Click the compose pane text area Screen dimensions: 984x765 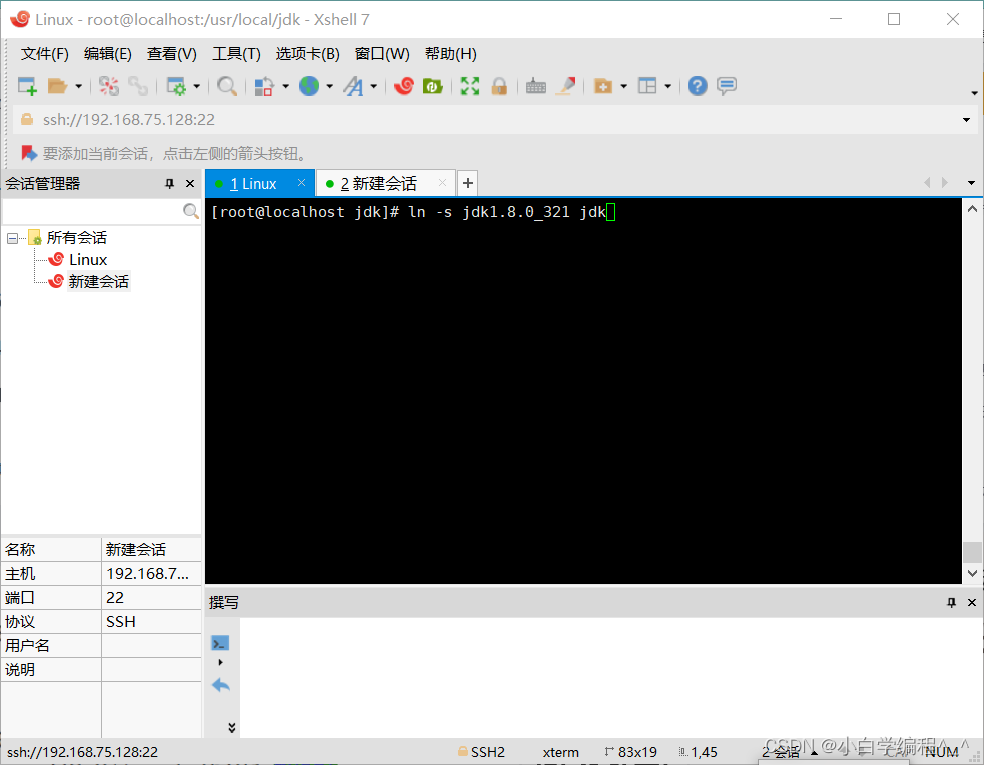point(609,677)
